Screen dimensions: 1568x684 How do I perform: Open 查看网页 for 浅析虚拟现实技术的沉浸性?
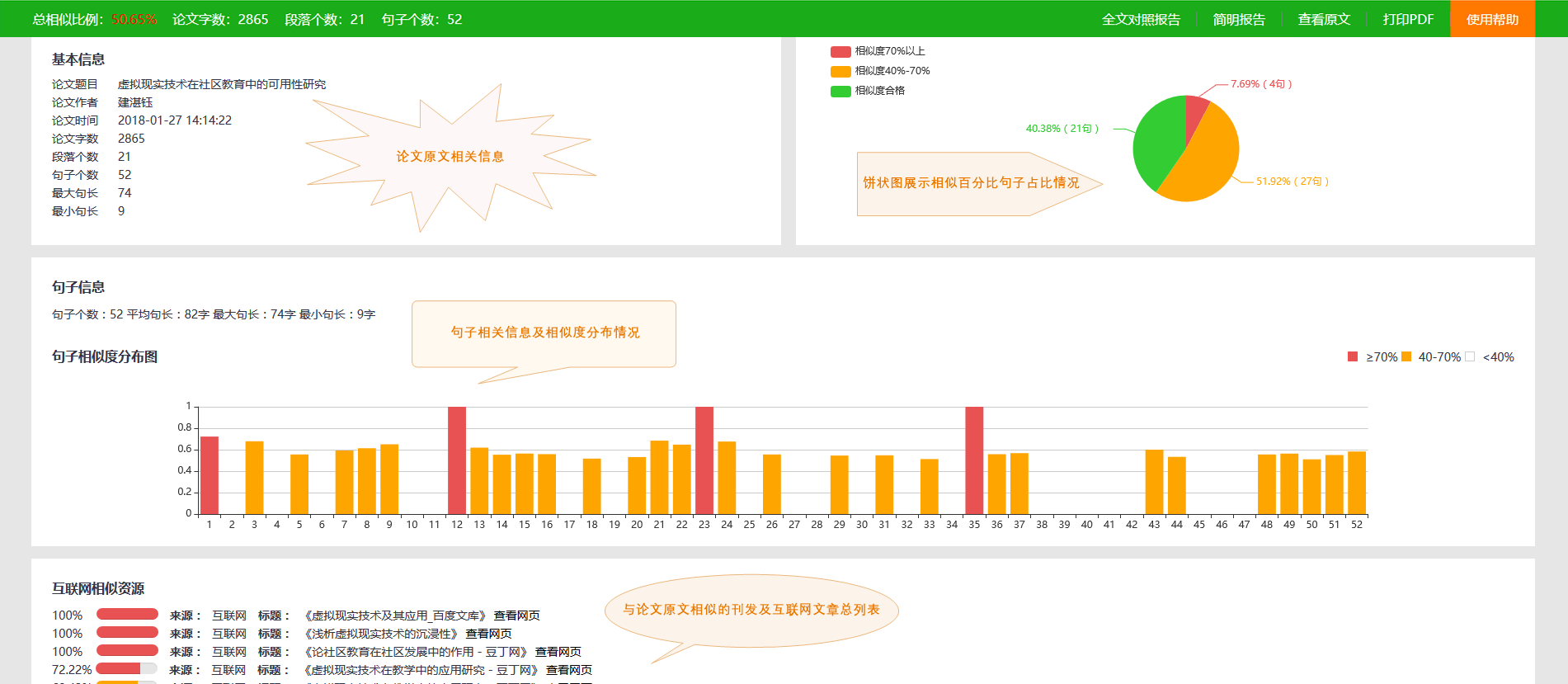click(x=488, y=634)
